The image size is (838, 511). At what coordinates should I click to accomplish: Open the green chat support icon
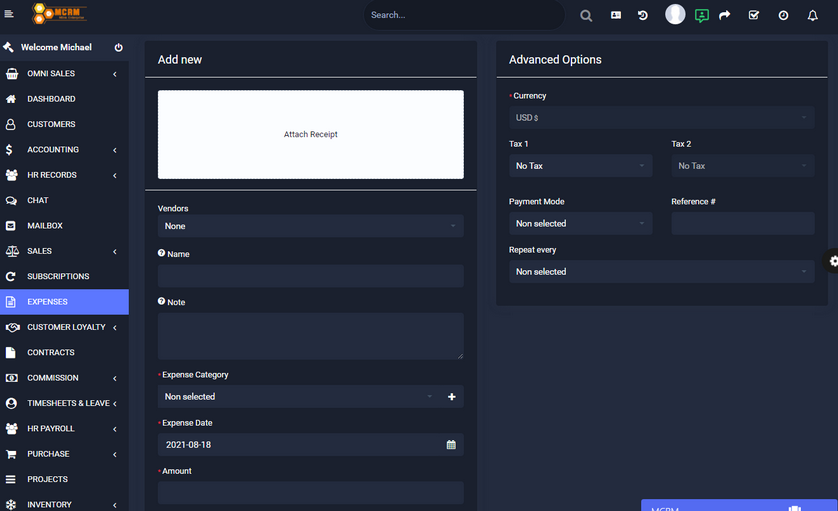(701, 15)
